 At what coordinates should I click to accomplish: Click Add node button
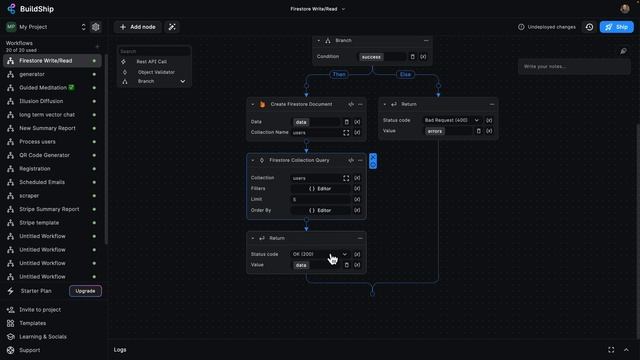138,27
